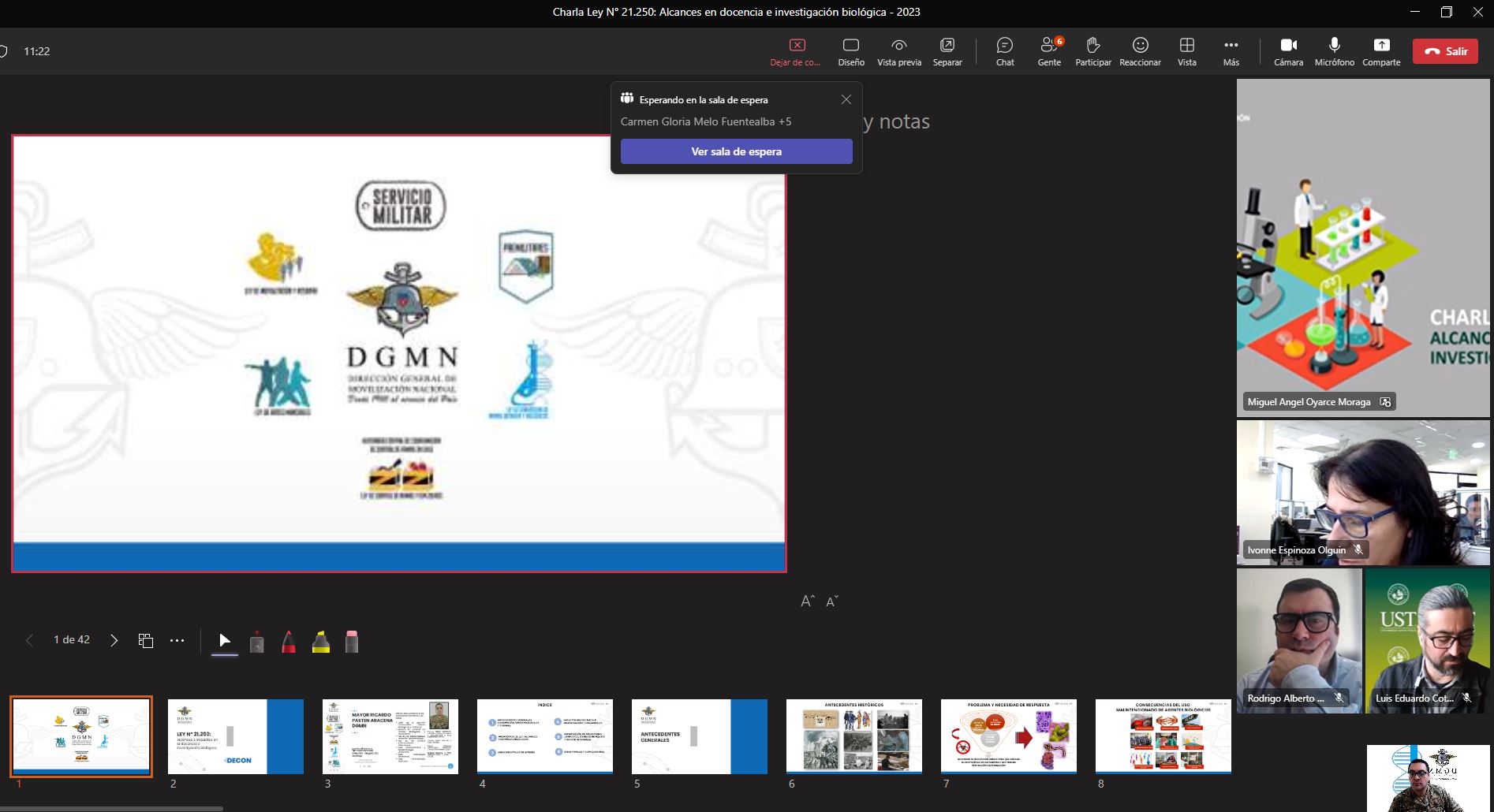
Task: Select slide thumbnail 6 Antecedentes Históricos
Action: click(x=854, y=736)
